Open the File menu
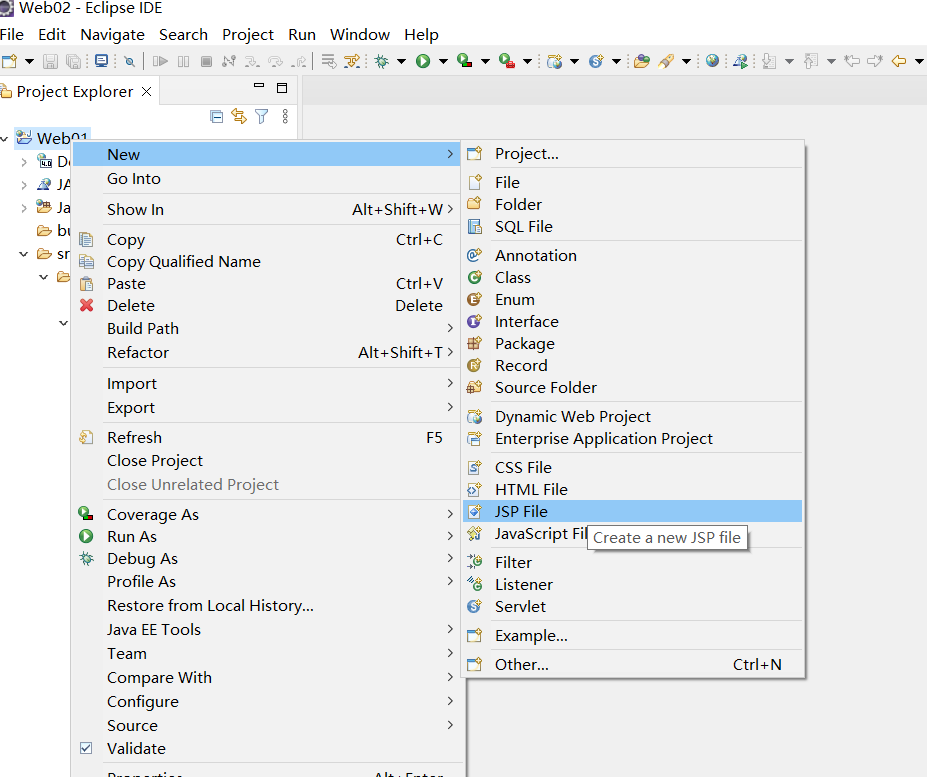 pos(12,35)
